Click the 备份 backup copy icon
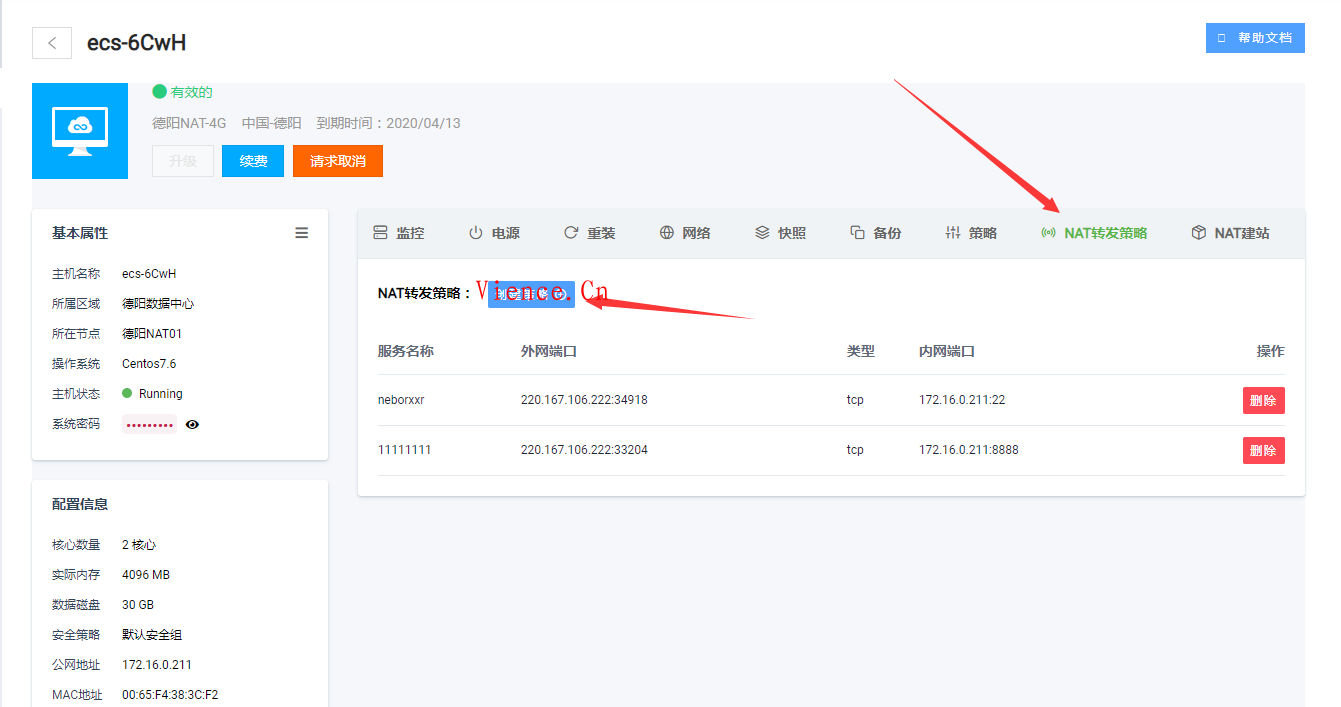Image resolution: width=1341 pixels, height=707 pixels. [x=857, y=233]
